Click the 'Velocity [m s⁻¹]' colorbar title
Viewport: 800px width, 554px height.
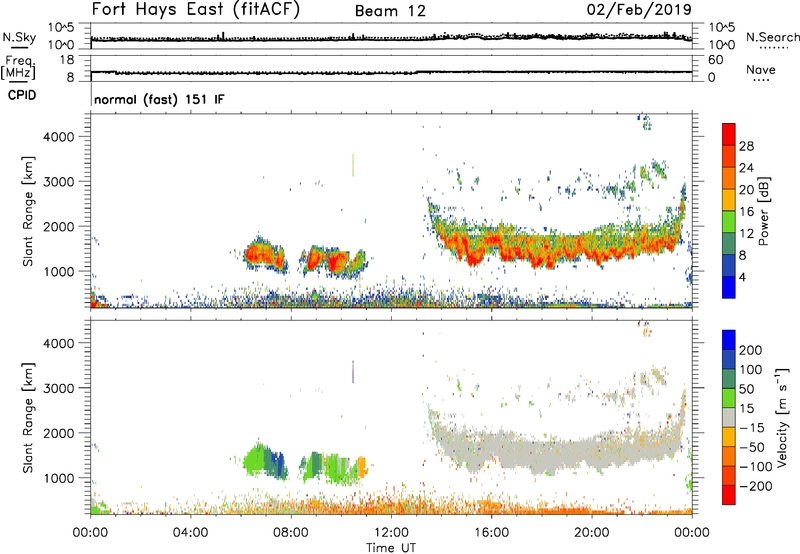coord(782,417)
